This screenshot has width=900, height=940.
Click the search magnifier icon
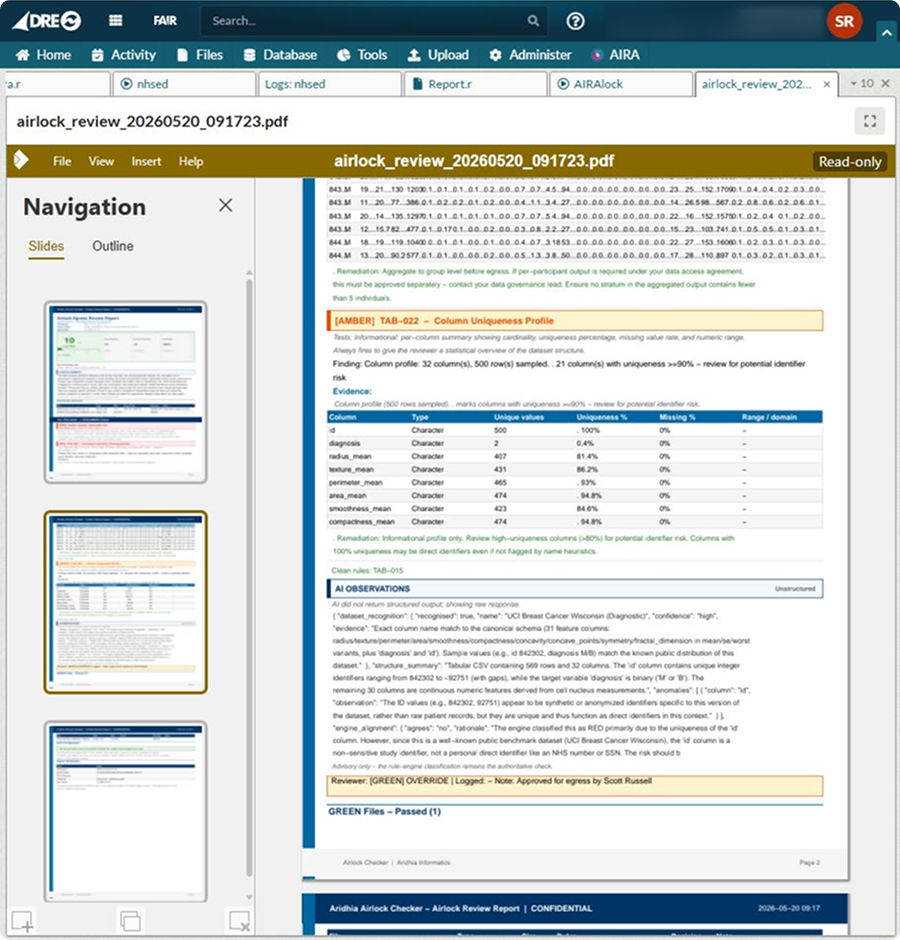click(533, 21)
